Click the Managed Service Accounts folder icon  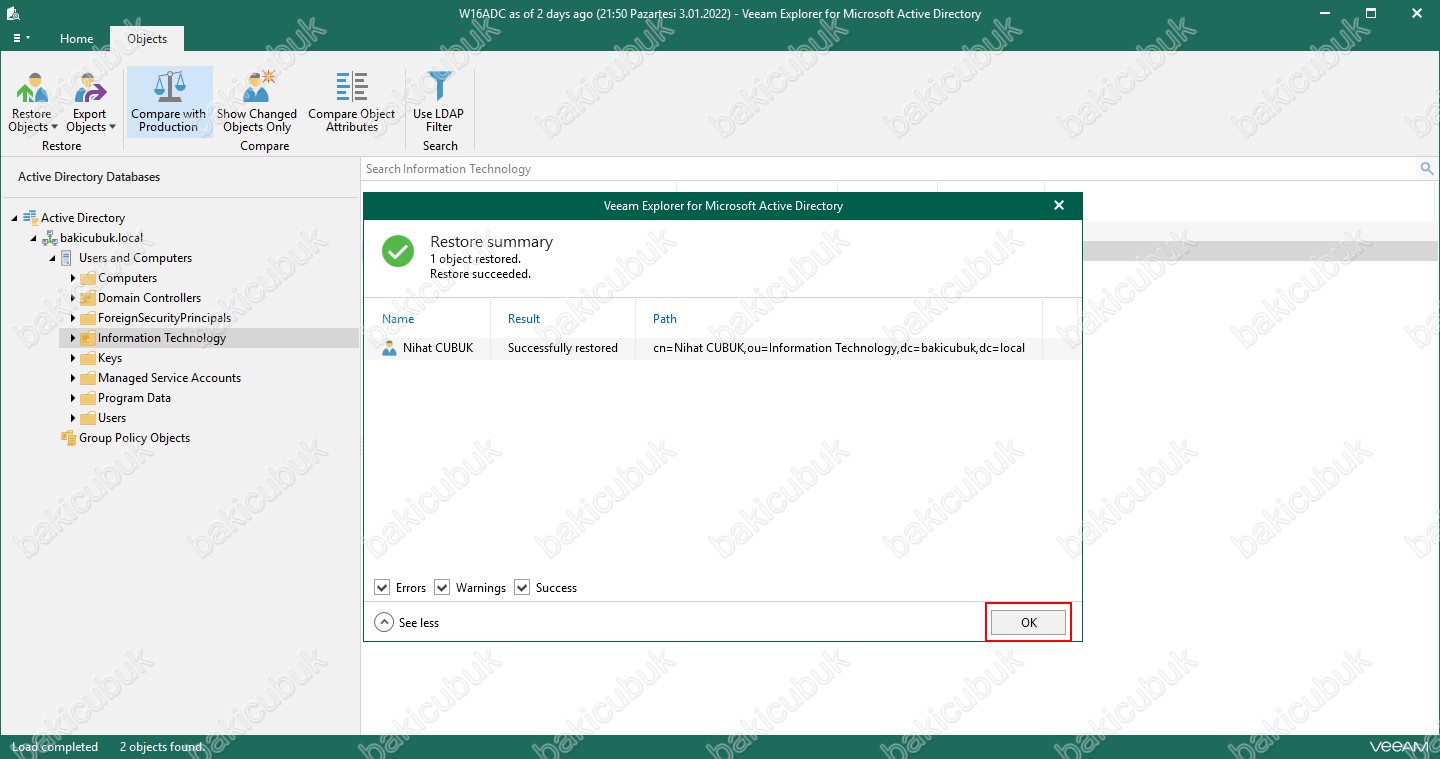click(88, 378)
